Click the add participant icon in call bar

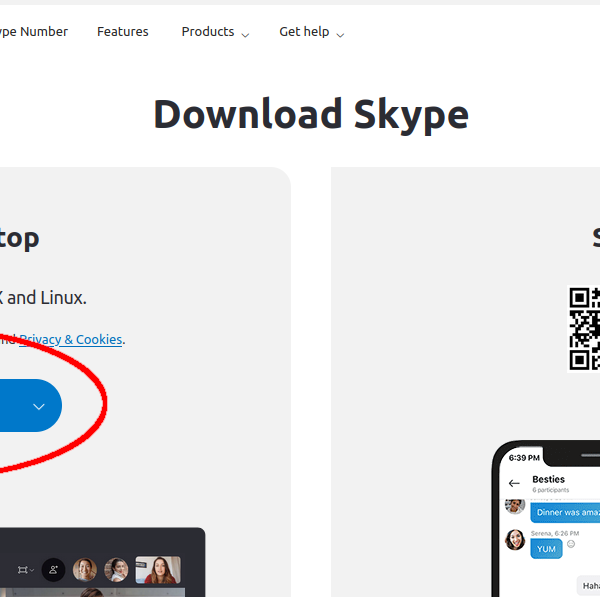pos(53,570)
